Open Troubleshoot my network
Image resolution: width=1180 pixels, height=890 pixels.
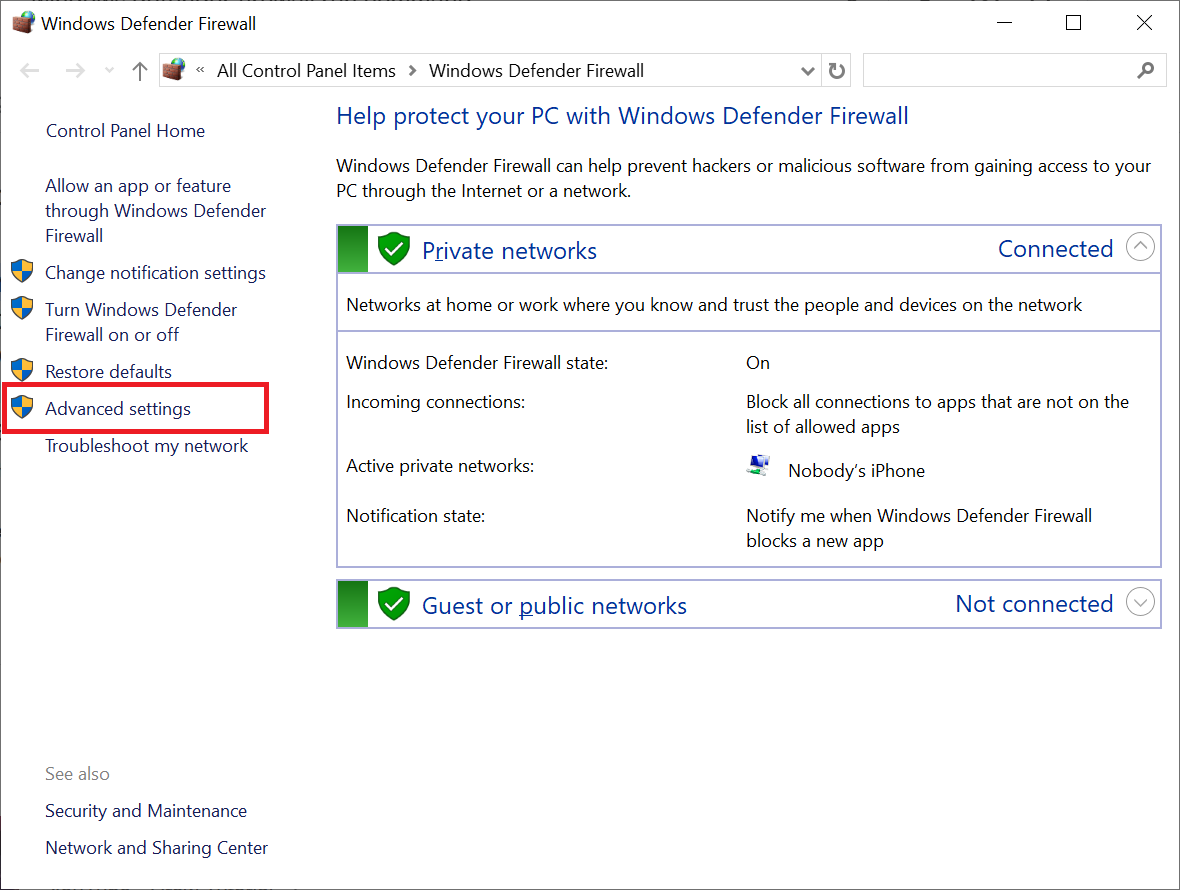tap(147, 445)
